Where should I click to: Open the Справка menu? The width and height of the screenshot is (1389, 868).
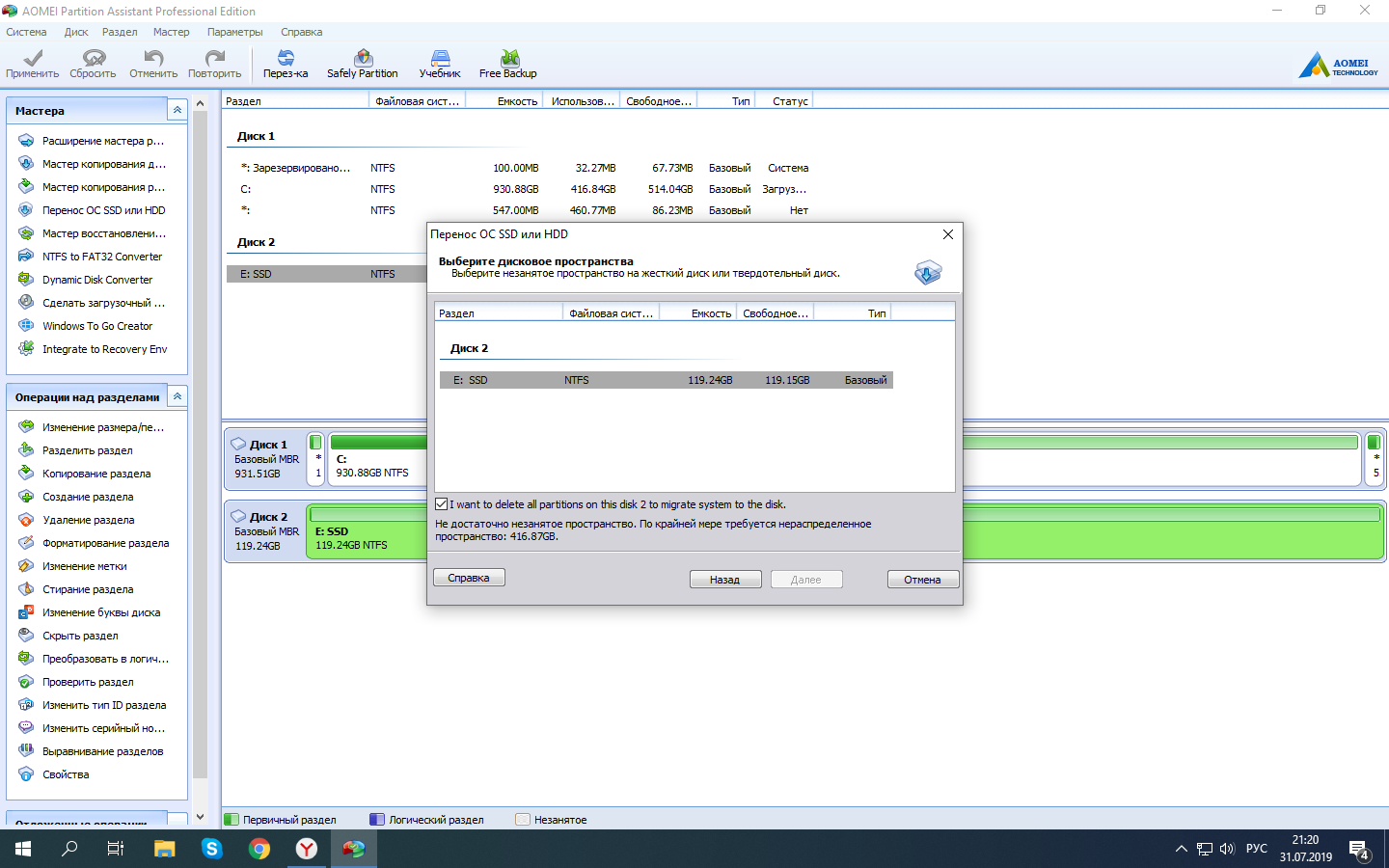[301, 32]
